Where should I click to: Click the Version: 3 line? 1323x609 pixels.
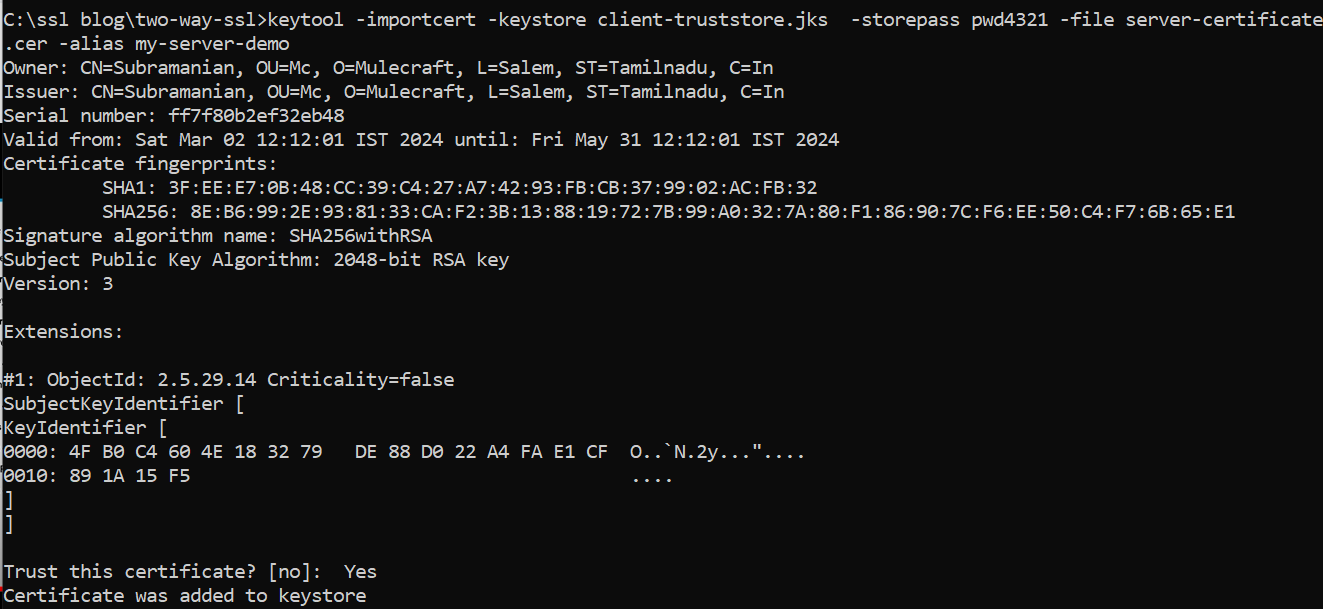pos(58,284)
